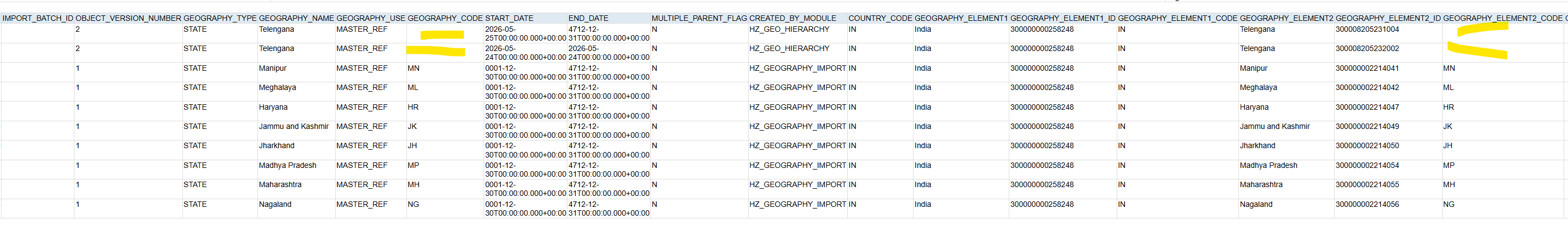Select the Jharkhand JH code cell

click(x=445, y=150)
